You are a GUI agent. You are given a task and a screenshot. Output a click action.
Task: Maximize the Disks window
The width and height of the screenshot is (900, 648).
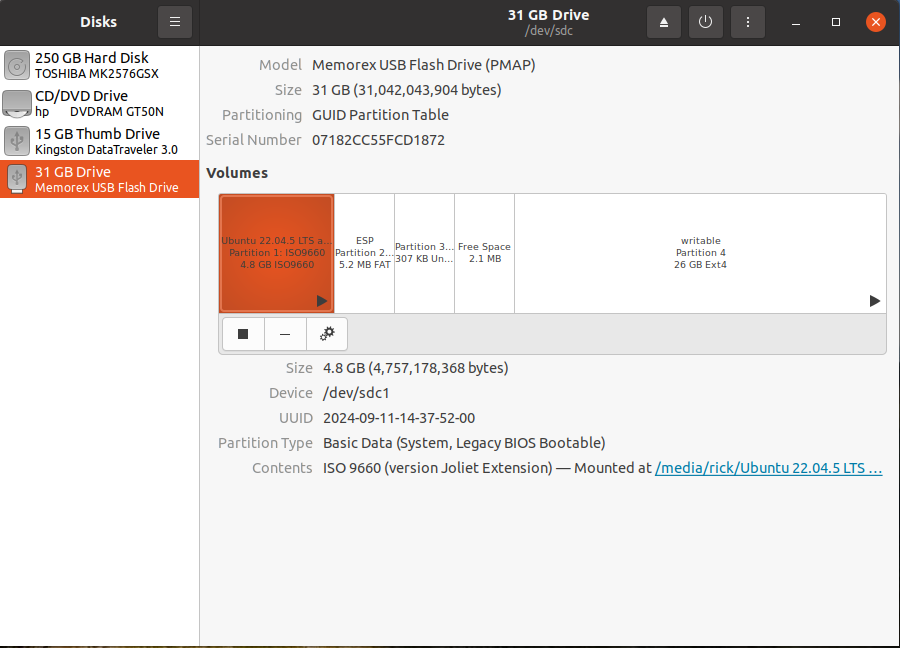point(836,22)
